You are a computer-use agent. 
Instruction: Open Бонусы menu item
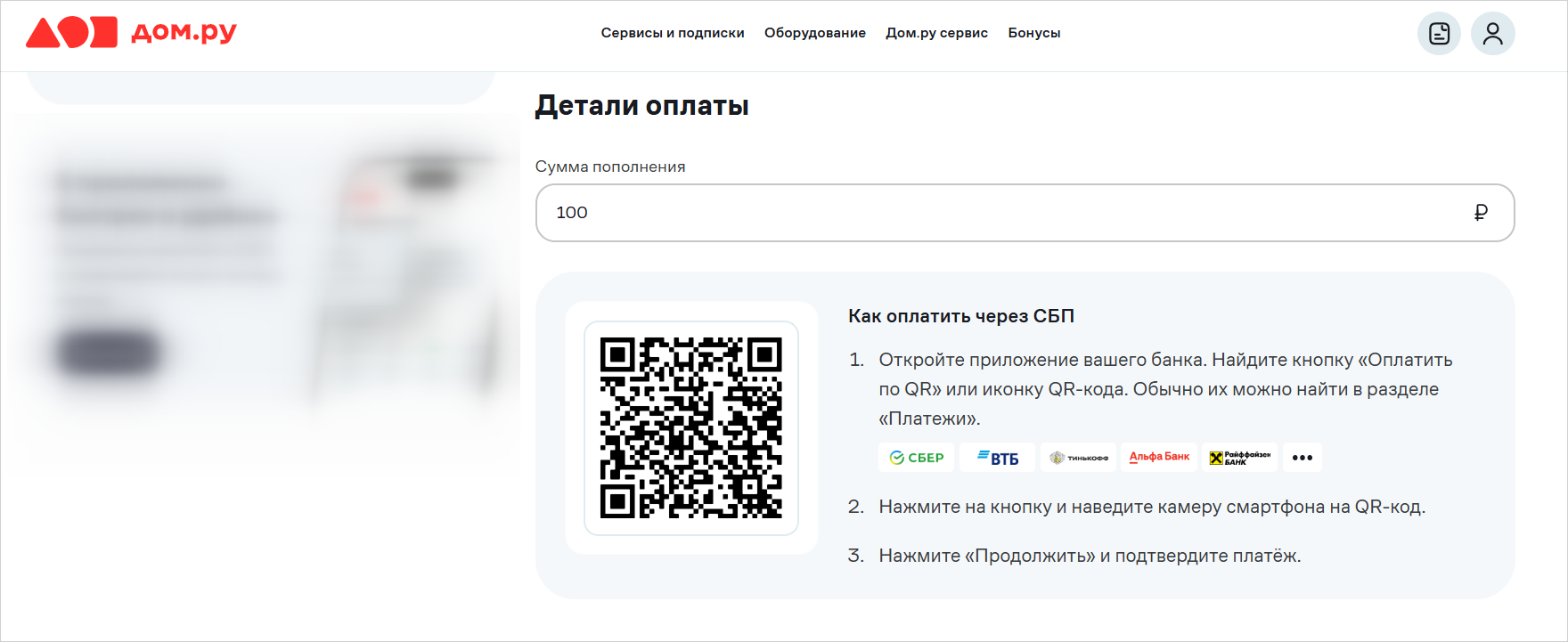click(x=1034, y=33)
